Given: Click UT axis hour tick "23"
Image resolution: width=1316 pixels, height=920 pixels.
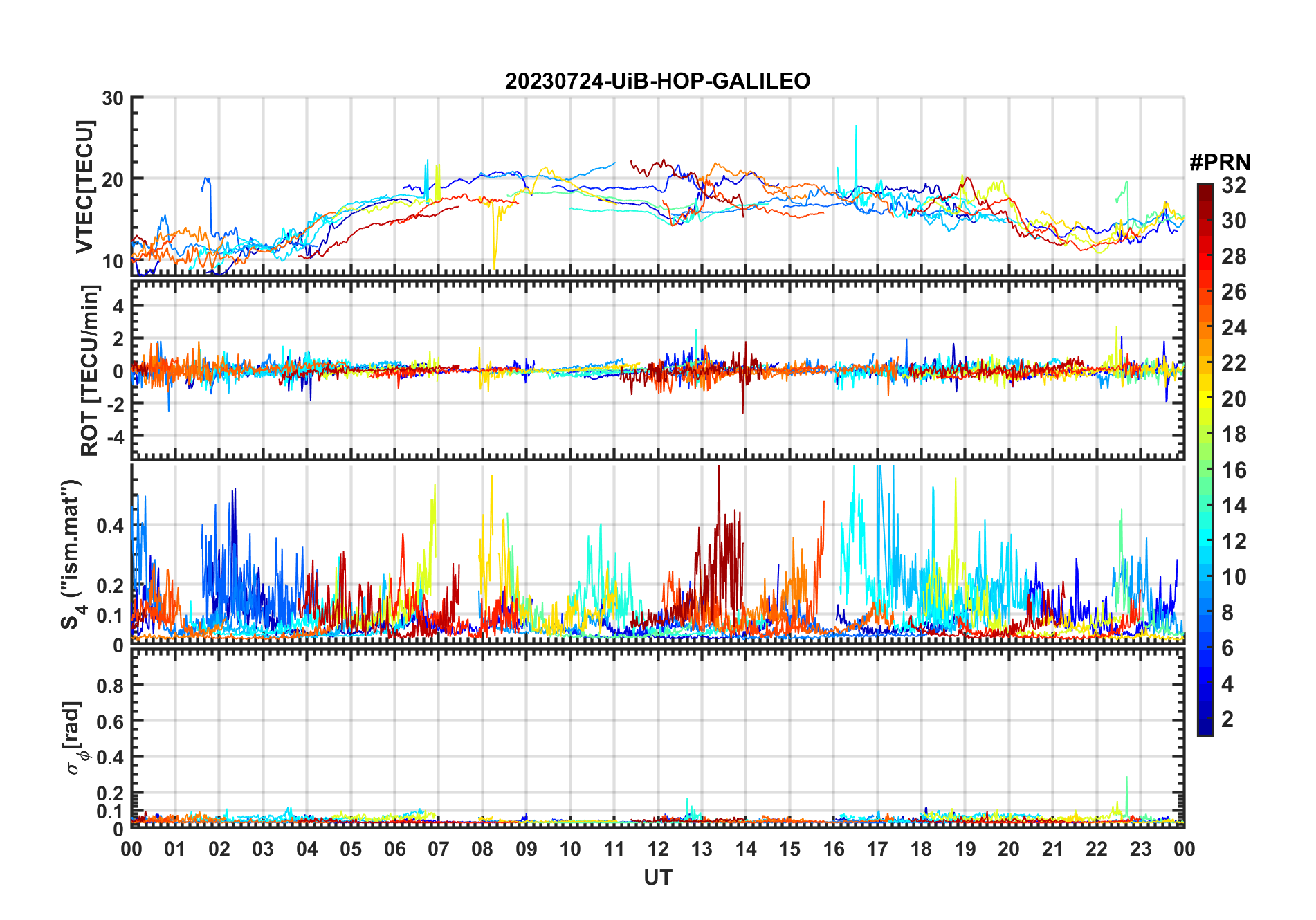Looking at the screenshot, I should point(1141,849).
